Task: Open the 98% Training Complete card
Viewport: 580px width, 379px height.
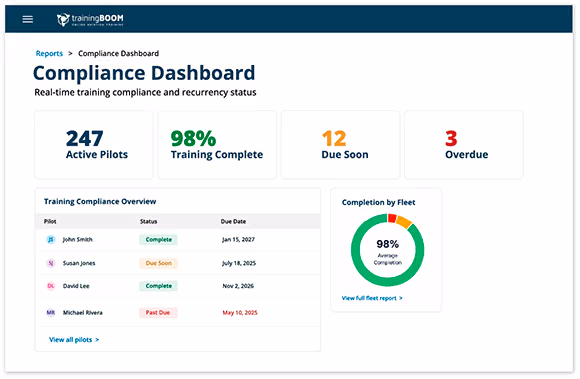Action: (217, 145)
